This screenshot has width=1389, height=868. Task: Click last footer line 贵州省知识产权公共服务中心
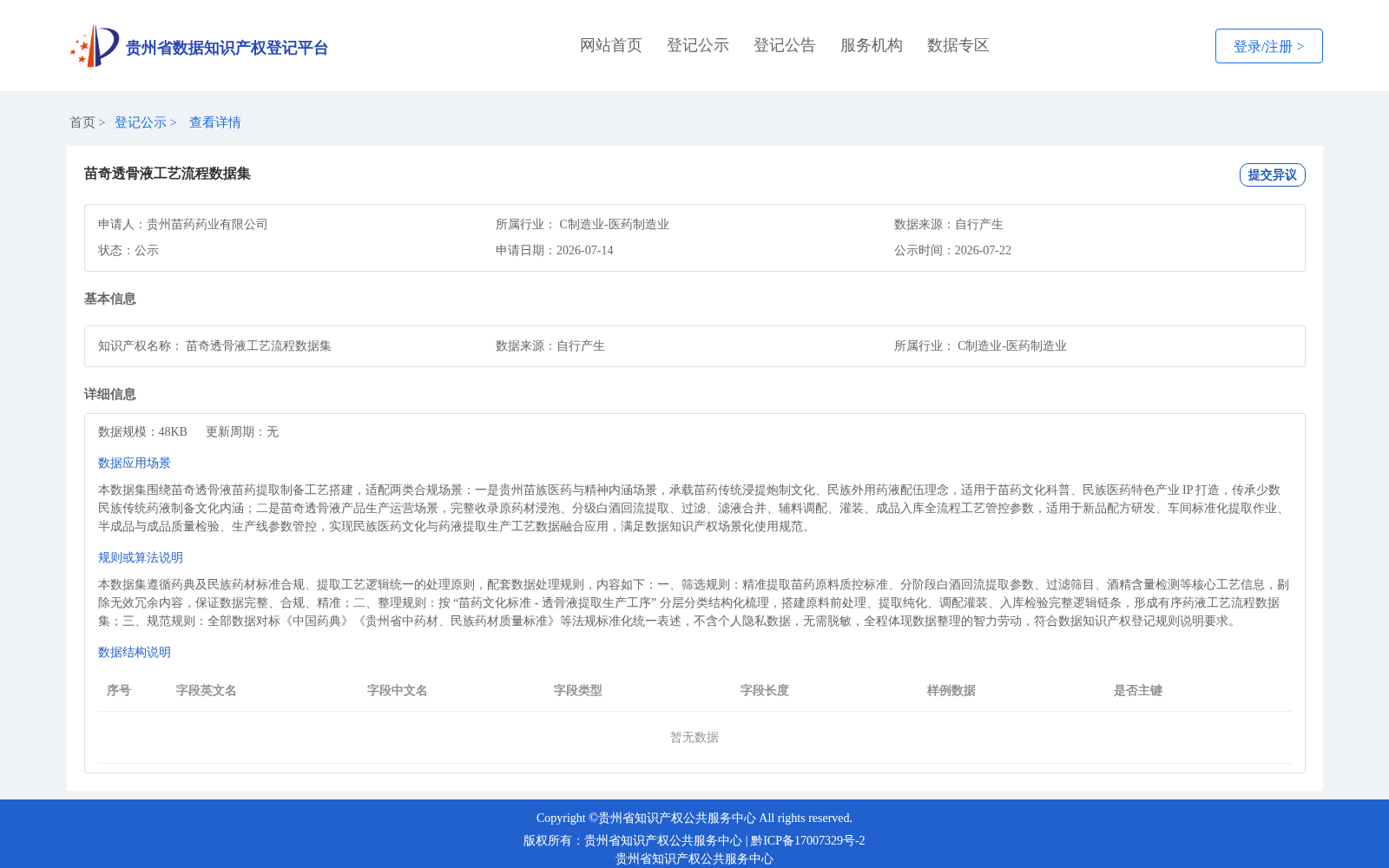click(694, 858)
